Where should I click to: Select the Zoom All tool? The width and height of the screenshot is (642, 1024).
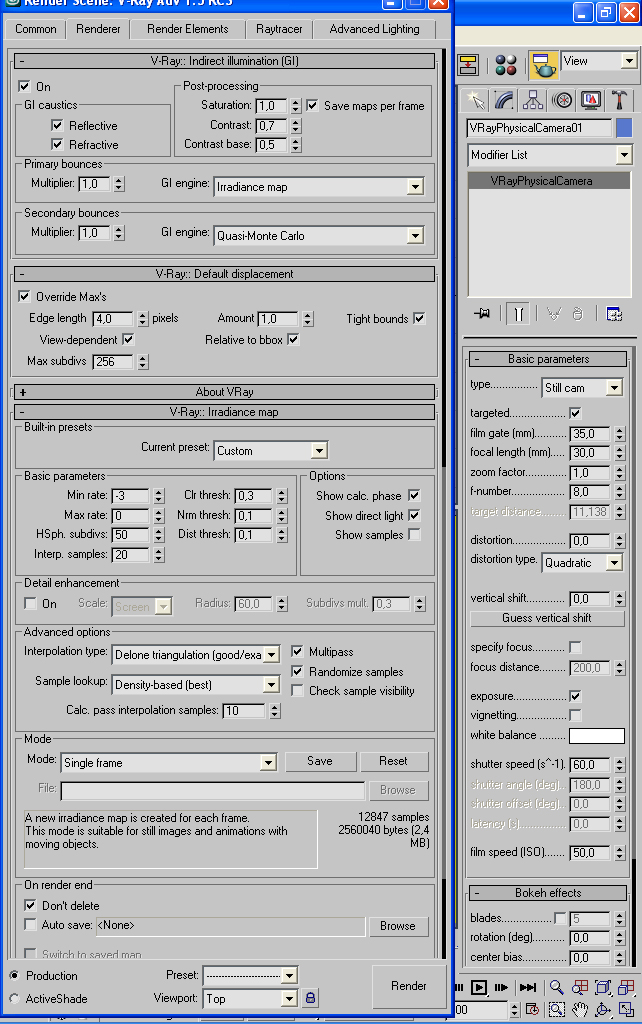click(579, 987)
